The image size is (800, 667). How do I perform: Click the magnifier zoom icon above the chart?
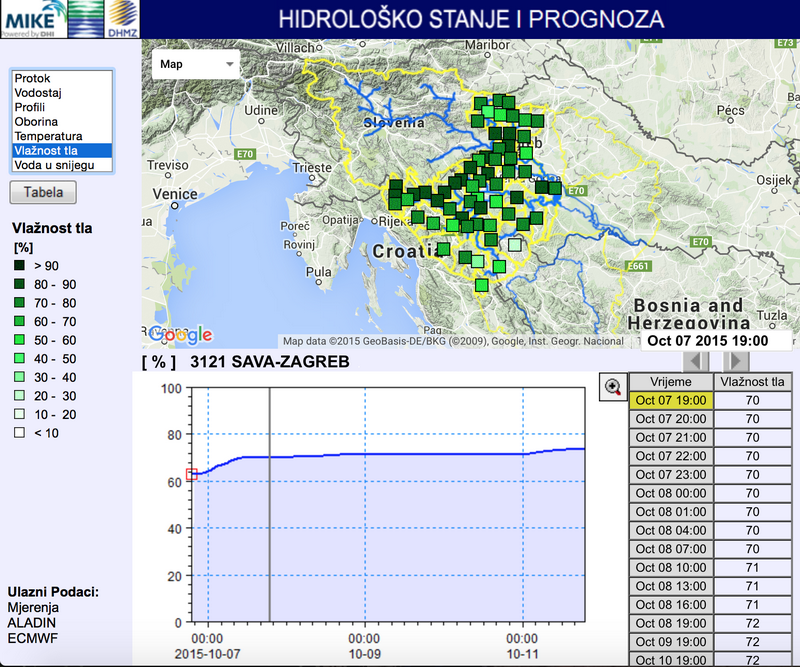coord(613,387)
